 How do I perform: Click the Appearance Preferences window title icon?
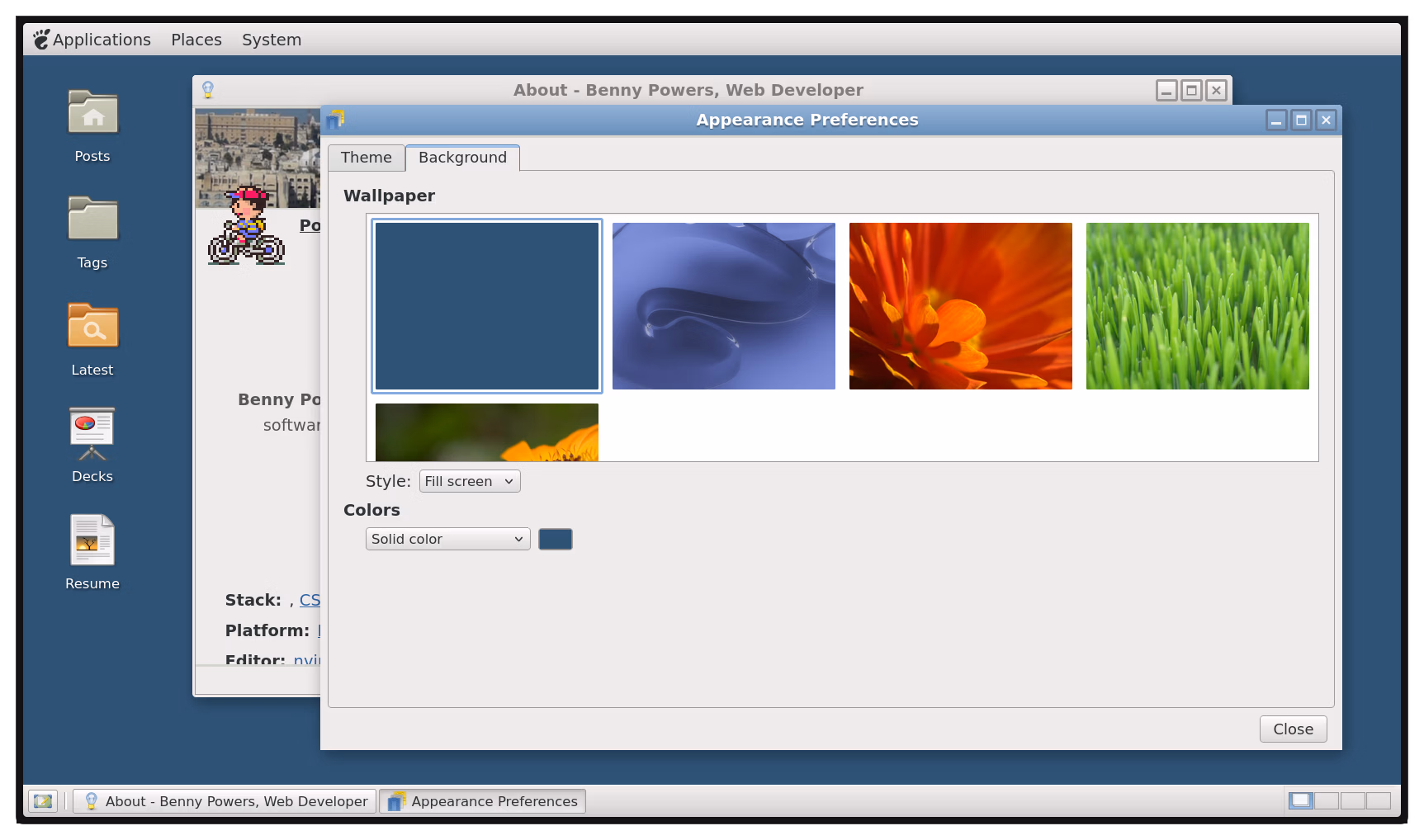coord(334,120)
